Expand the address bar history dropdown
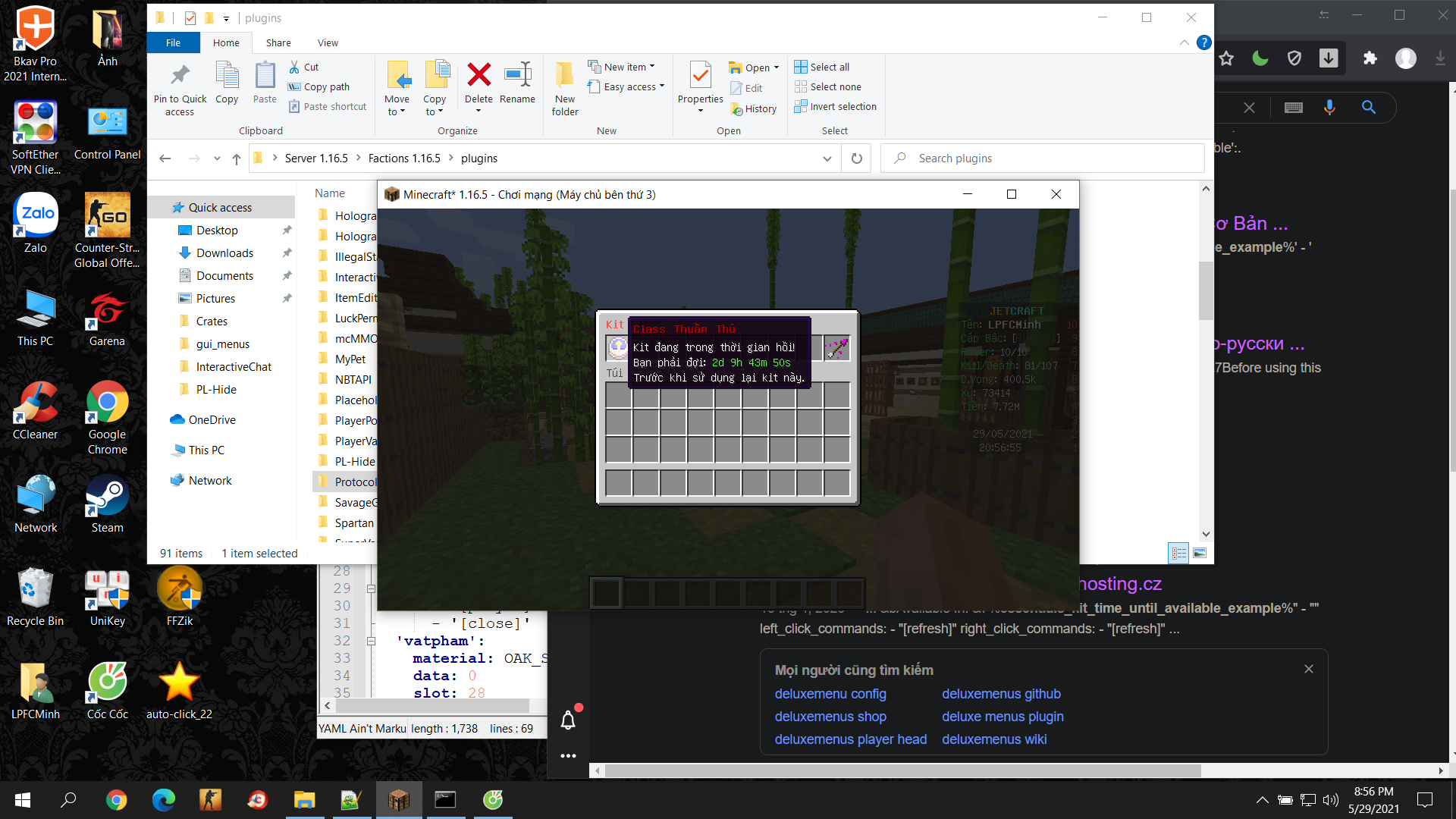 click(827, 158)
